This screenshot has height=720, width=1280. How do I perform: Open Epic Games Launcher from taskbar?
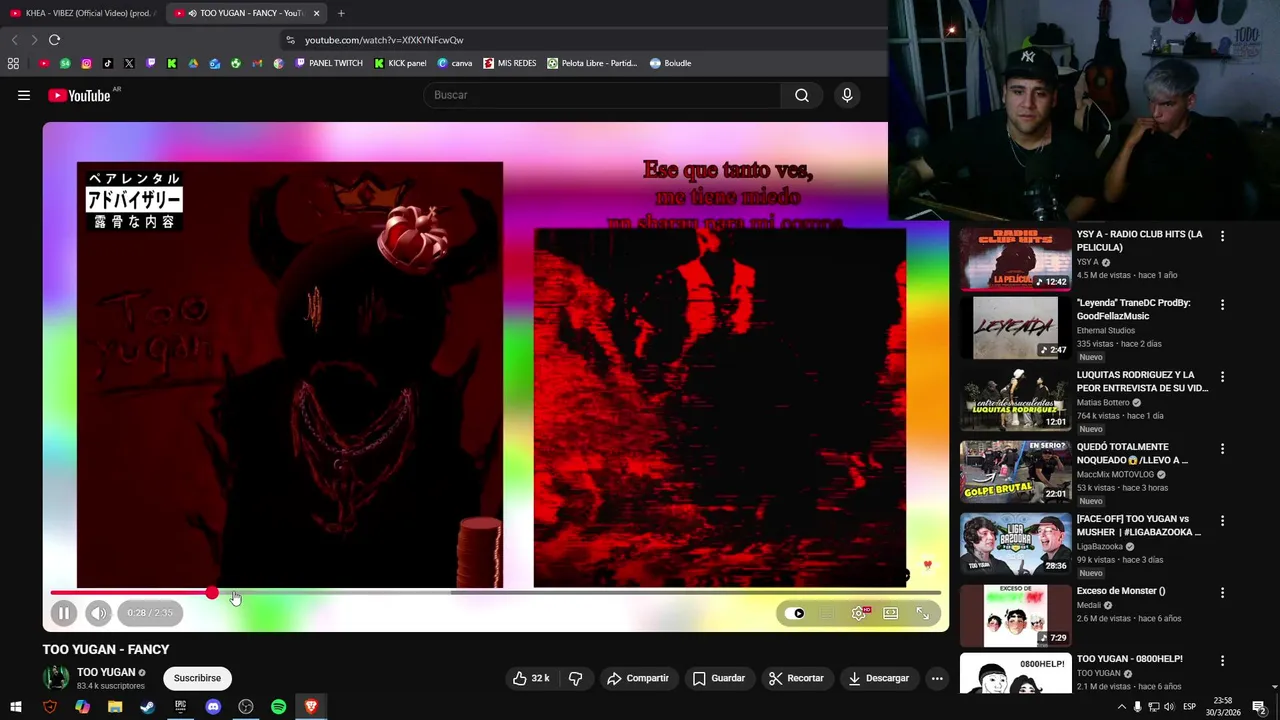tap(180, 707)
